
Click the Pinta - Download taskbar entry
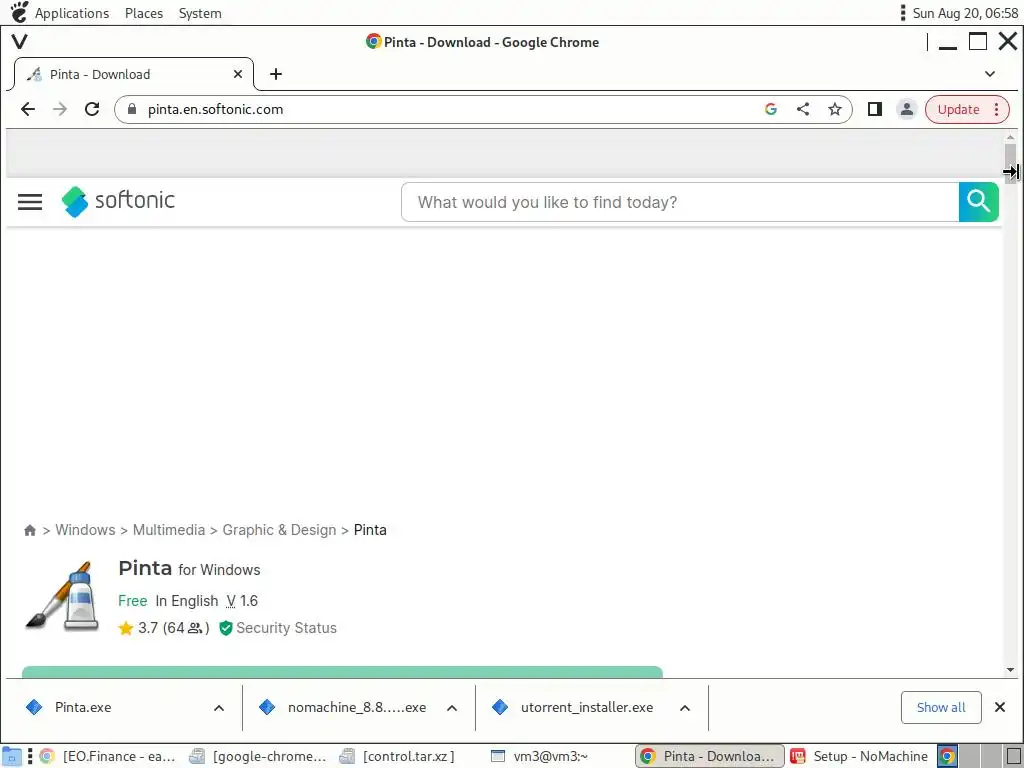[709, 756]
